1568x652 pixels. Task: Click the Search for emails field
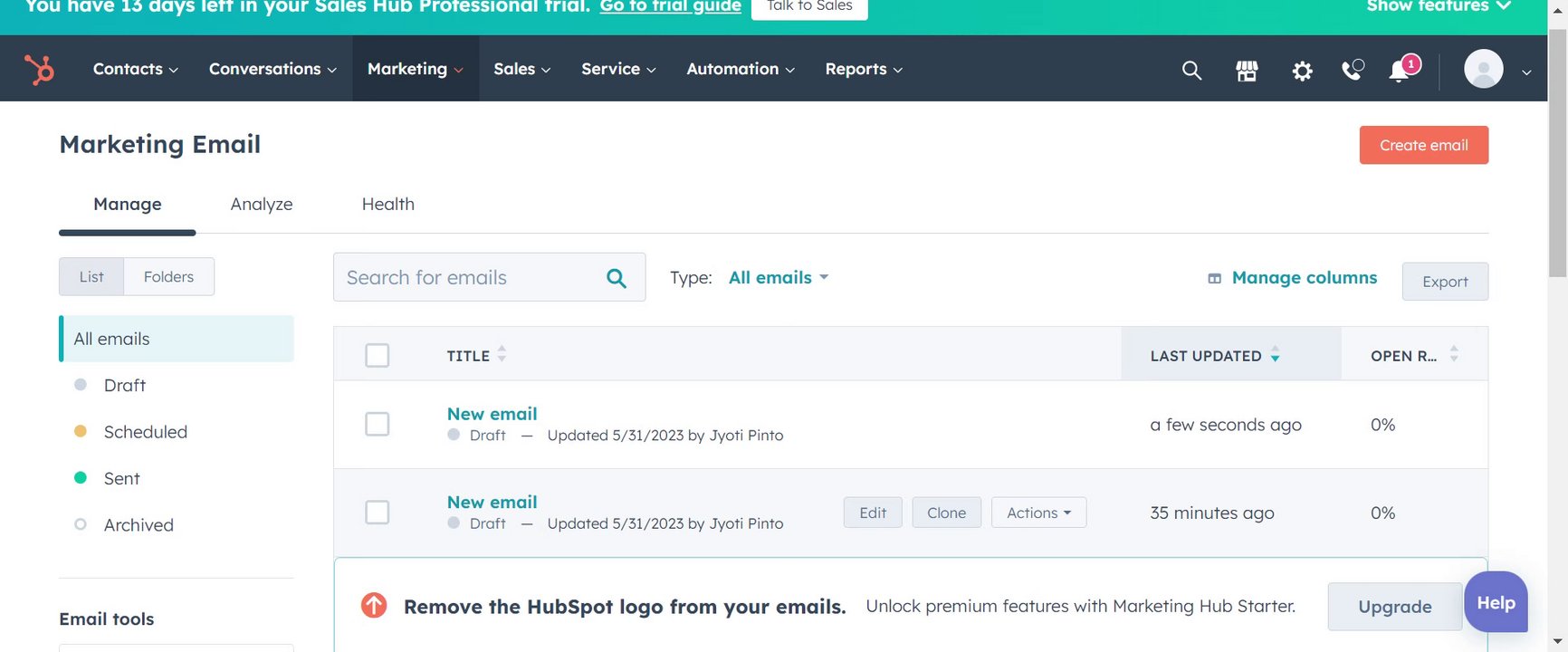click(466, 278)
